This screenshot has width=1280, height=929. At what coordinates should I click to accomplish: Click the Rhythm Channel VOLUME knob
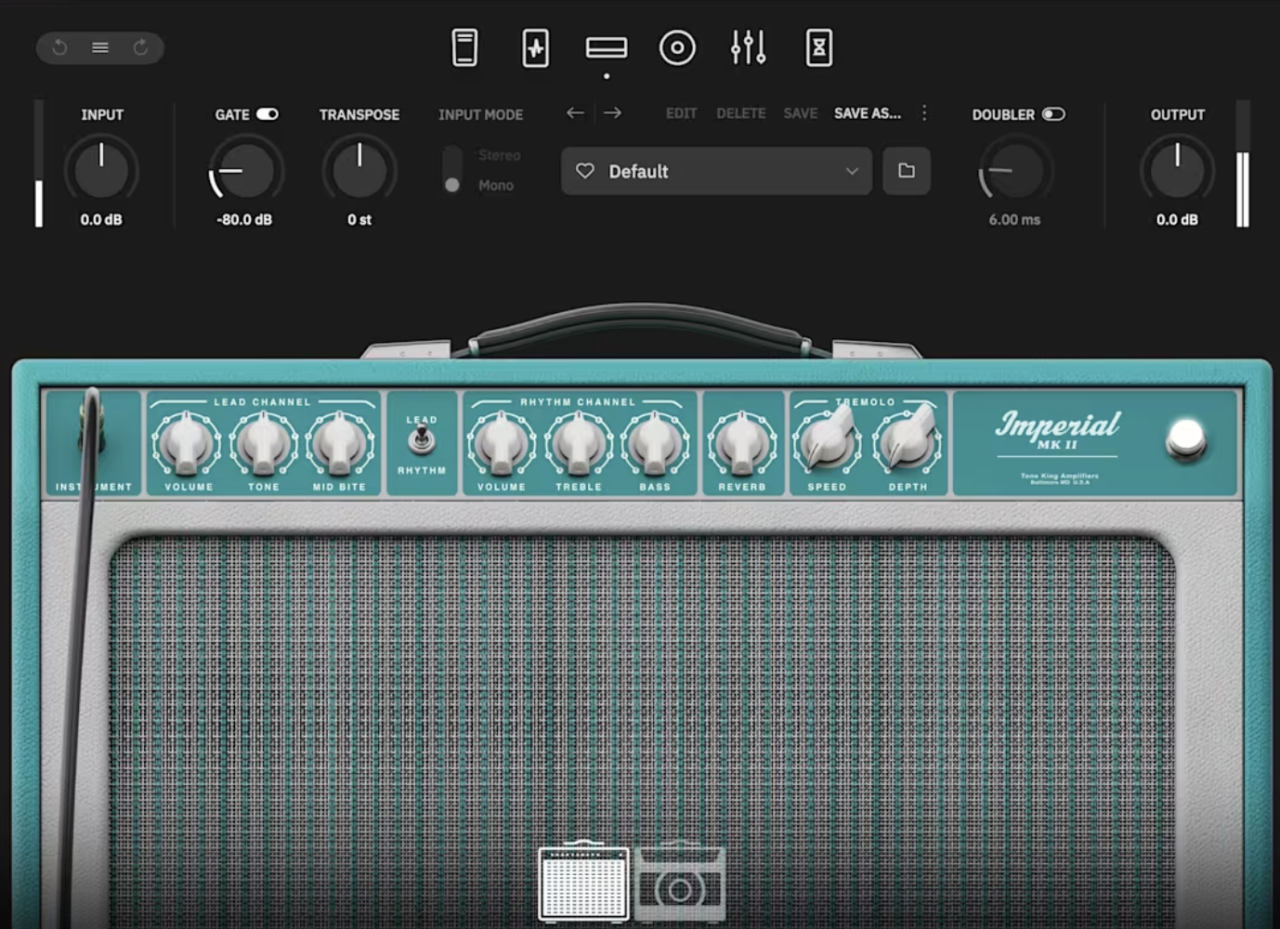coord(502,444)
